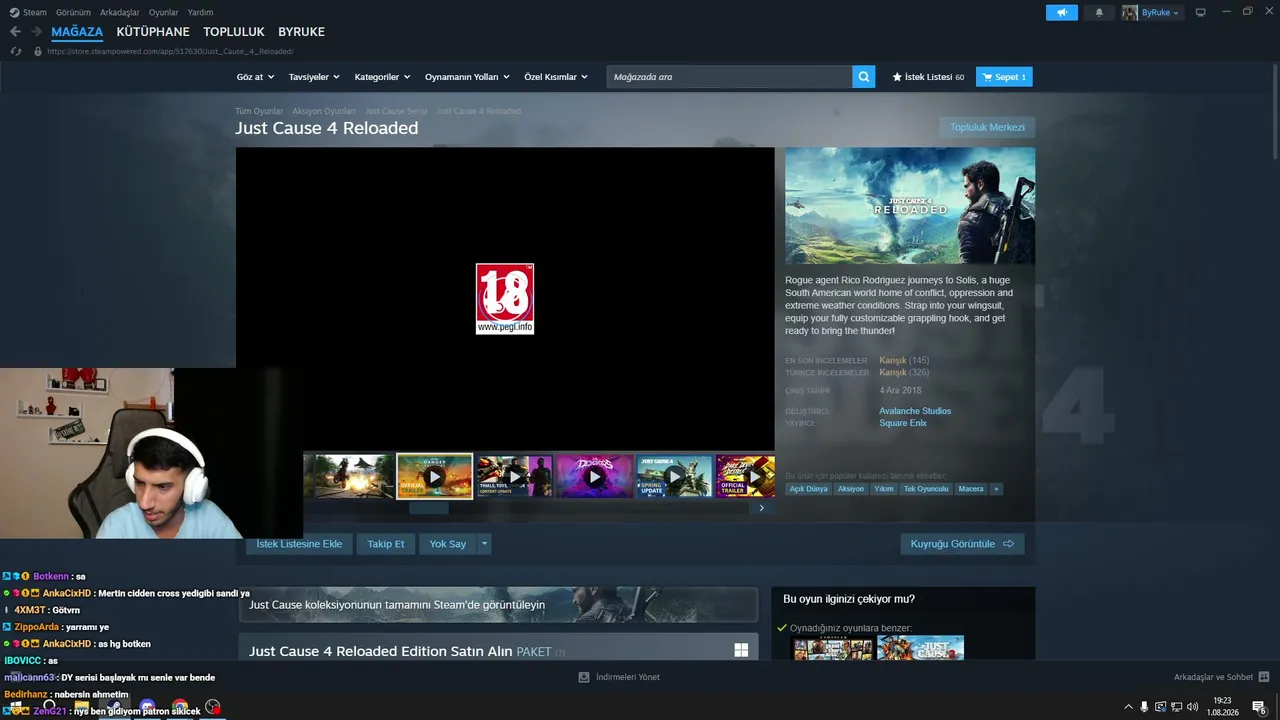Click the İstek Listesine Ekle button
The height and width of the screenshot is (720, 1280).
[x=299, y=544]
